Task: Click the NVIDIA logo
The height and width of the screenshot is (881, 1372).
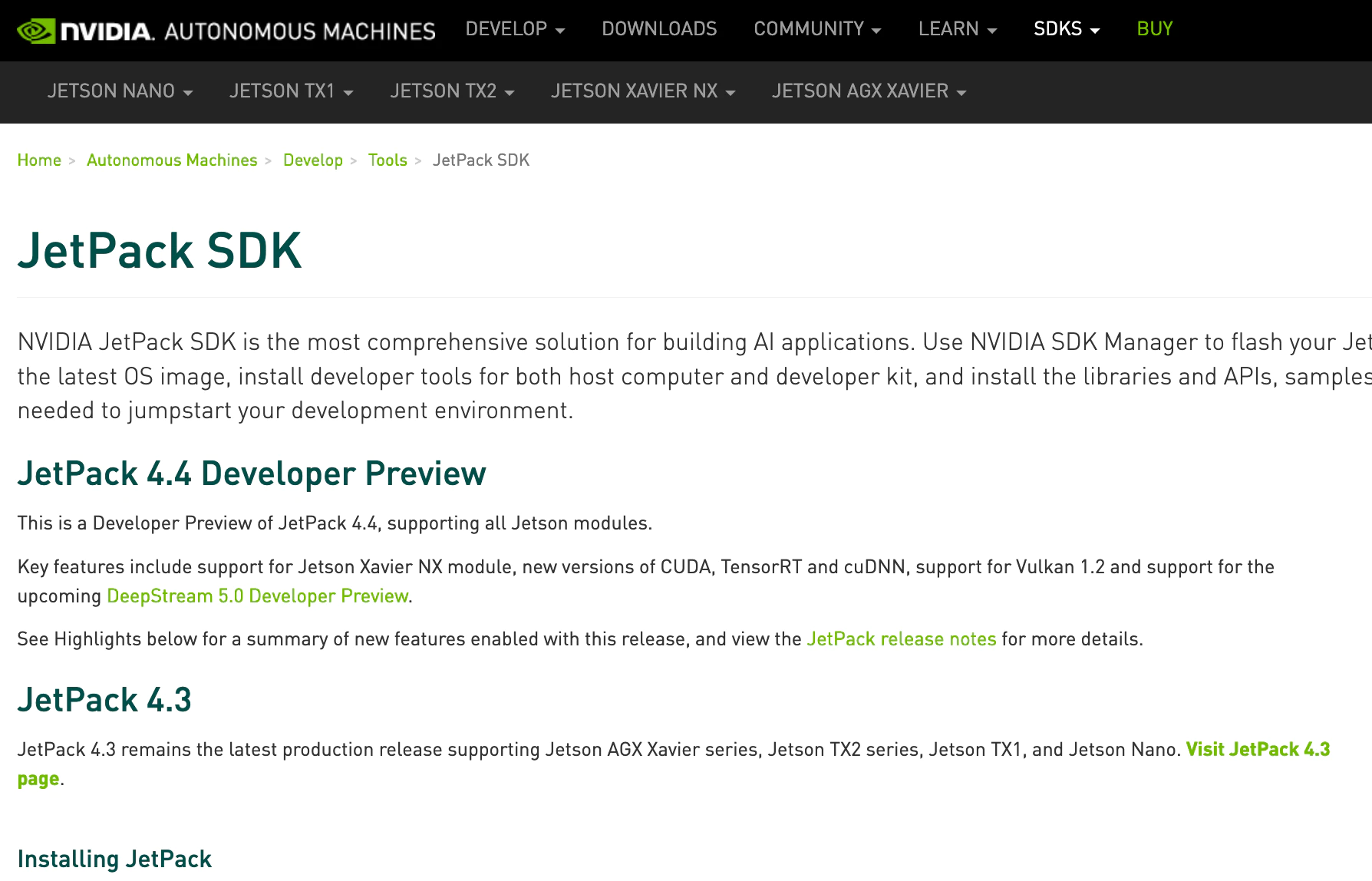Action: pos(85,31)
